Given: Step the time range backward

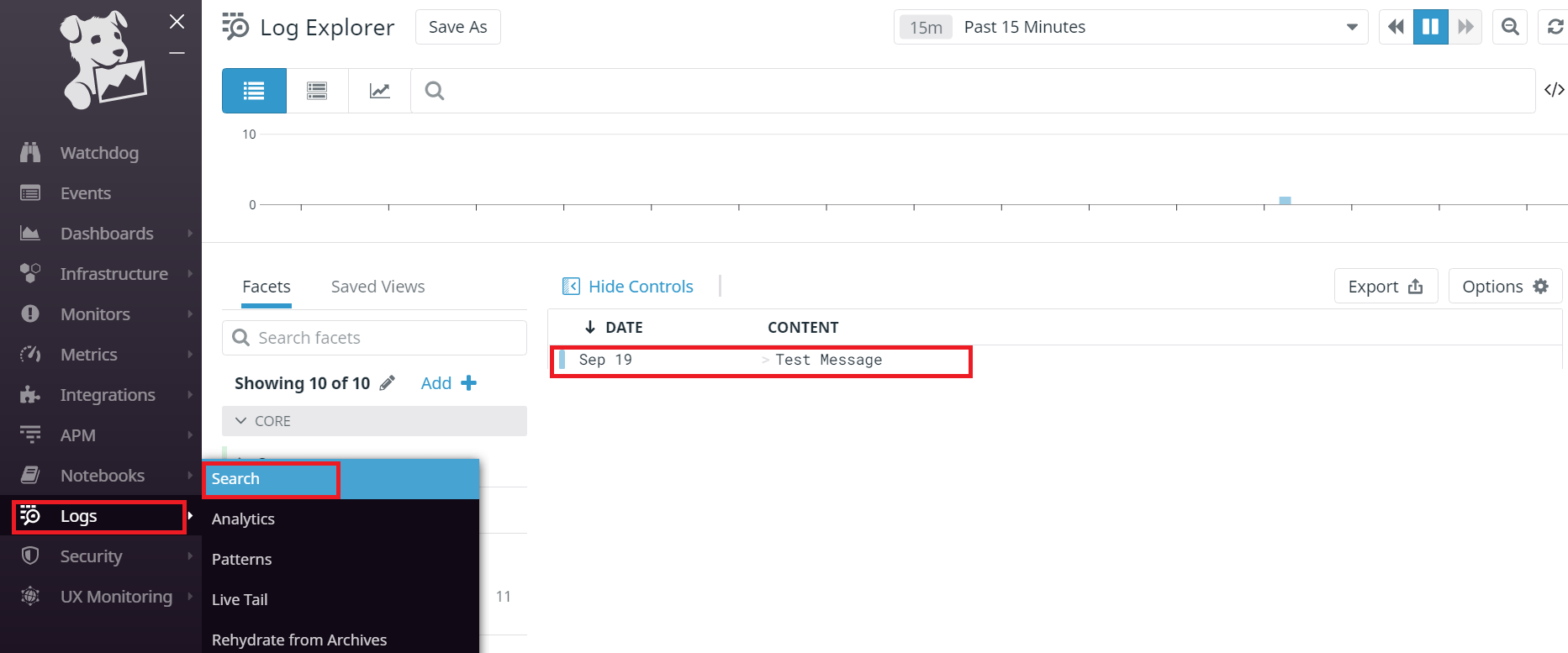Looking at the screenshot, I should click(x=1396, y=27).
